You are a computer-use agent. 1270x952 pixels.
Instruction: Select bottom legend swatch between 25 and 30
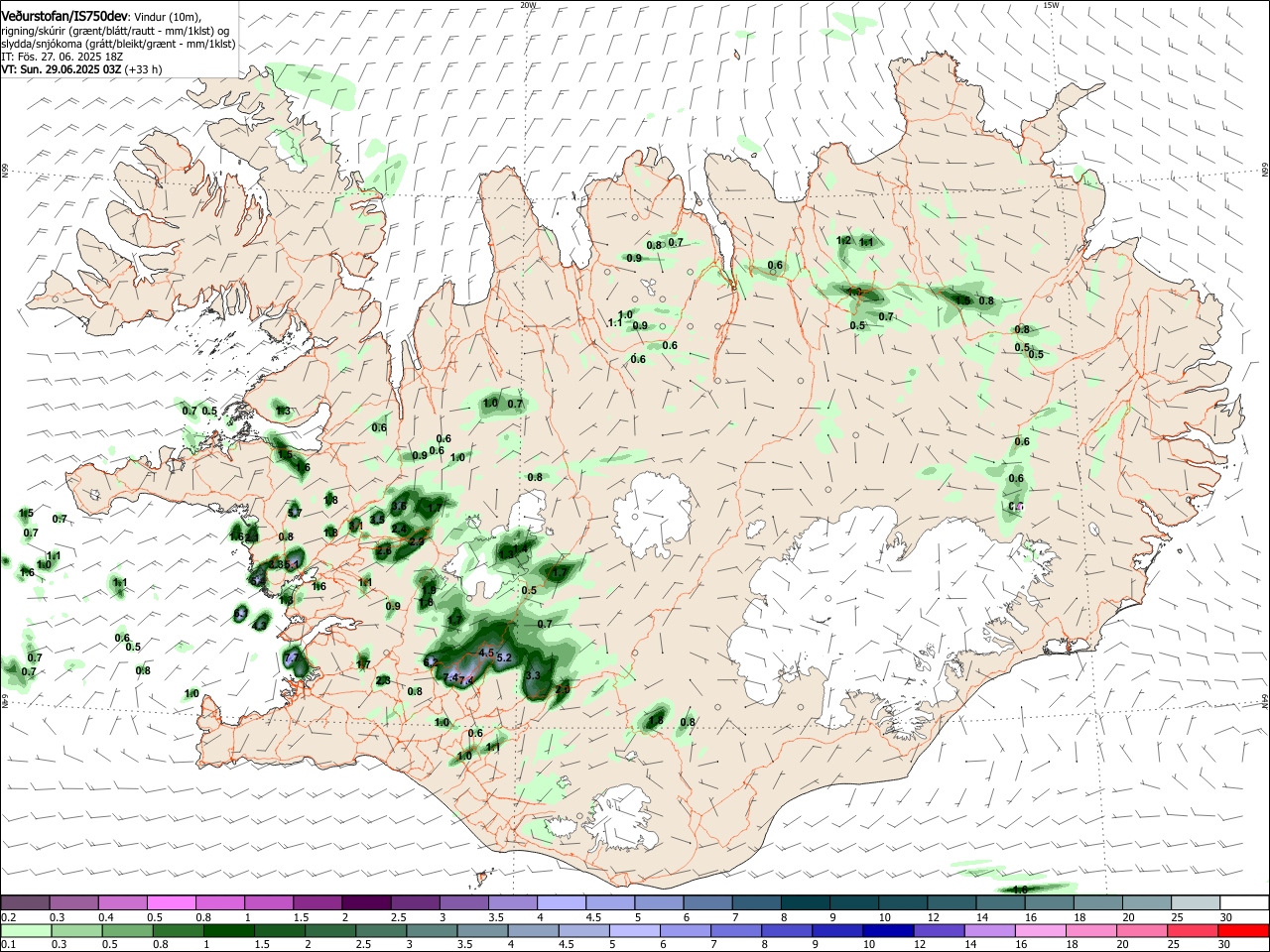1191,930
